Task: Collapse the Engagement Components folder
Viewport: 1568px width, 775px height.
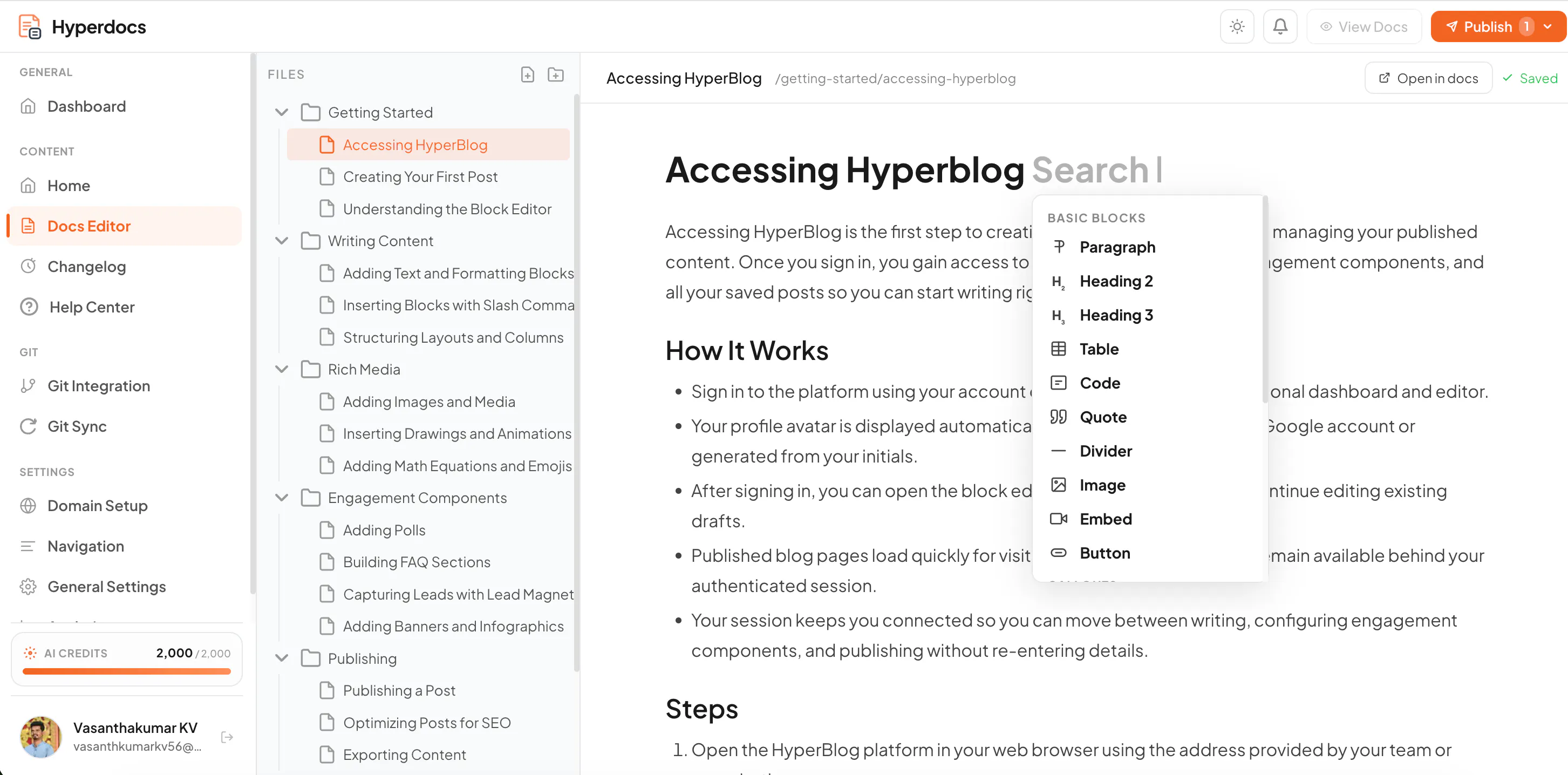Action: click(x=281, y=498)
